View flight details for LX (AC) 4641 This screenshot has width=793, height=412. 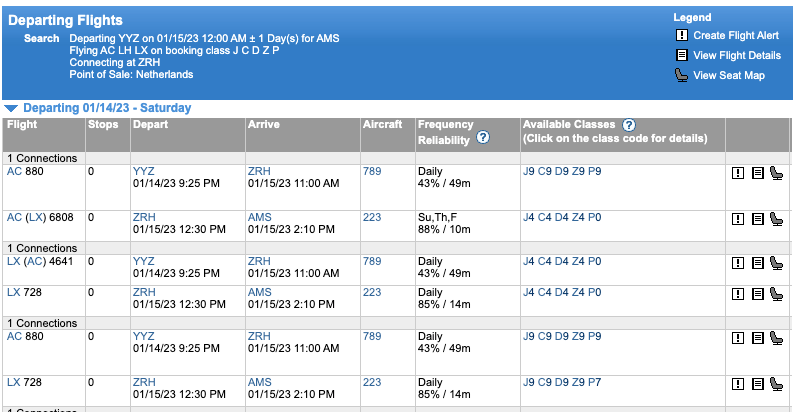[757, 263]
